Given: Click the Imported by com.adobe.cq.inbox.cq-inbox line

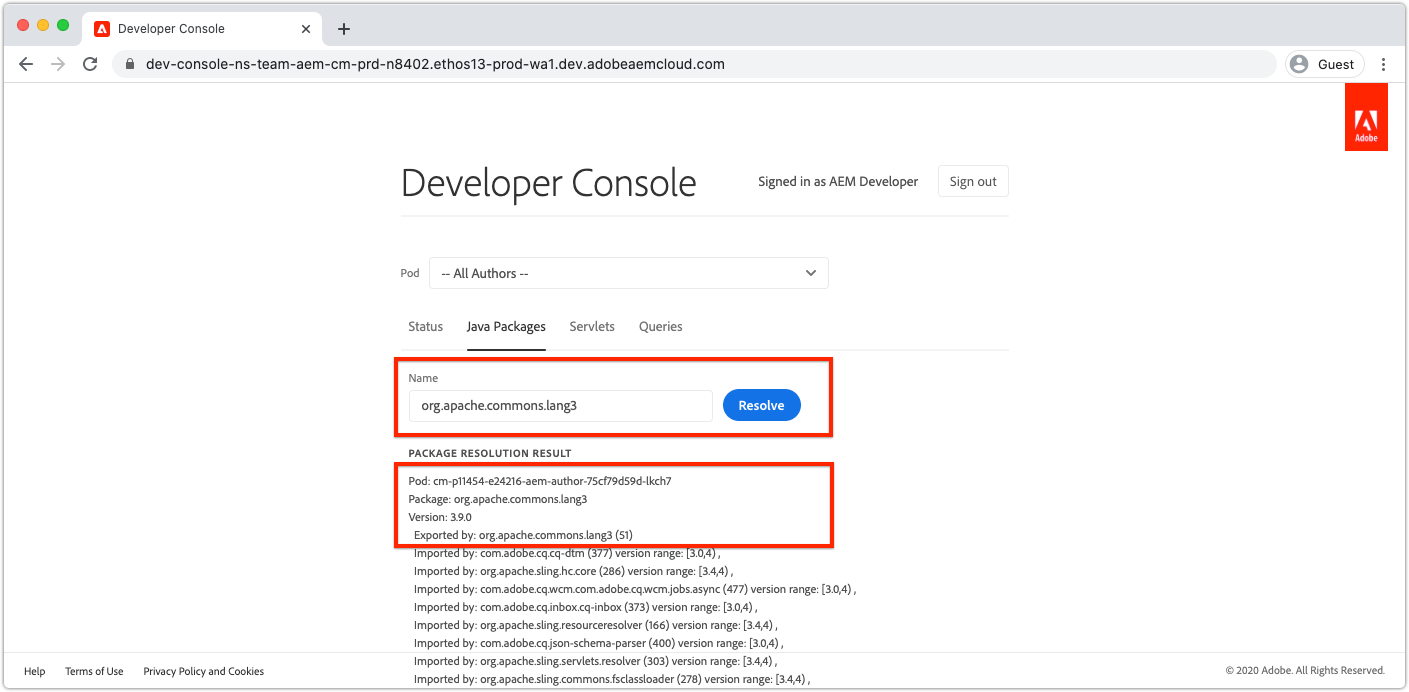Looking at the screenshot, I should pyautogui.click(x=585, y=607).
